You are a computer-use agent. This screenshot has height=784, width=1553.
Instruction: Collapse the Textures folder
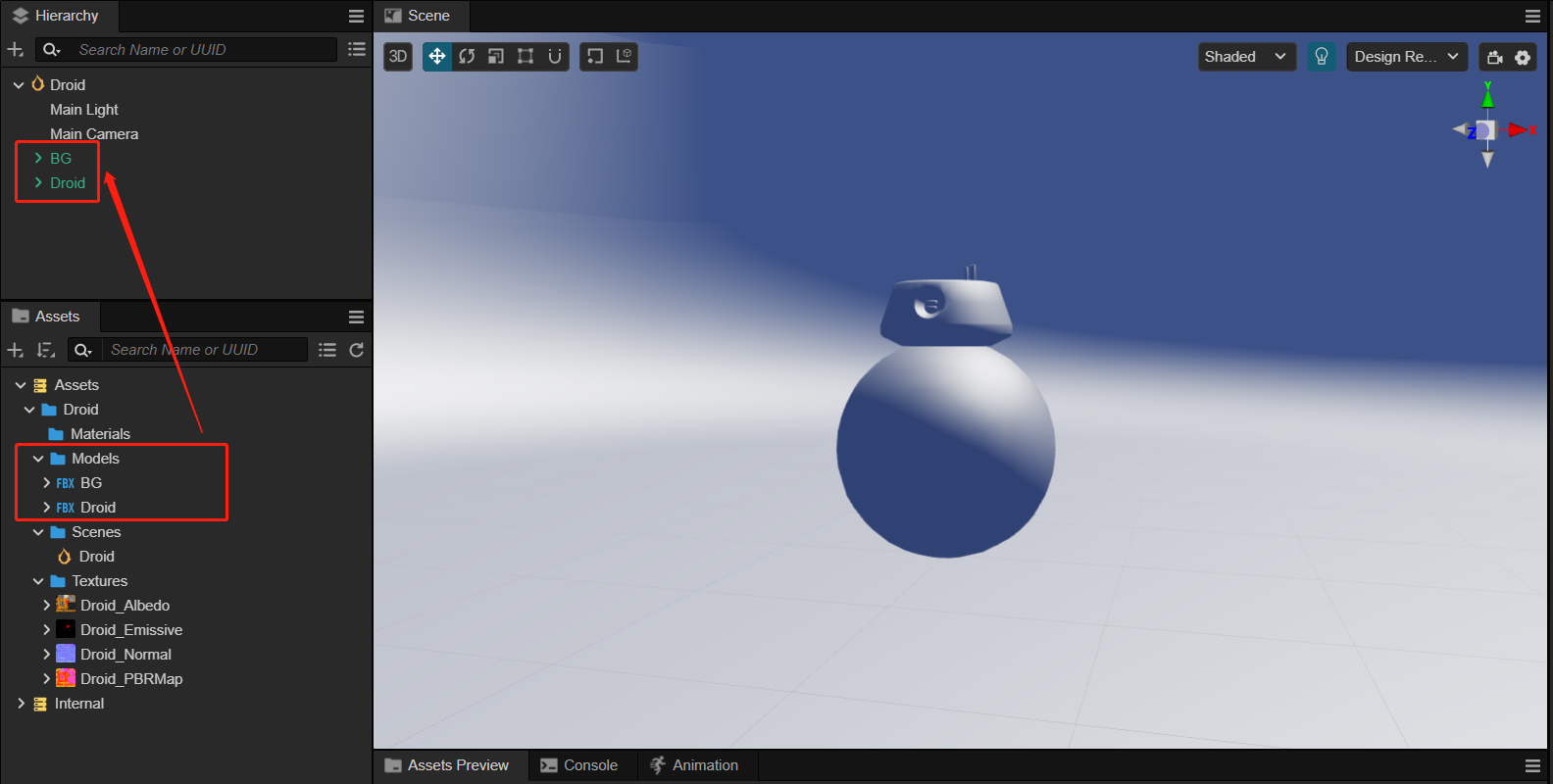coord(38,581)
